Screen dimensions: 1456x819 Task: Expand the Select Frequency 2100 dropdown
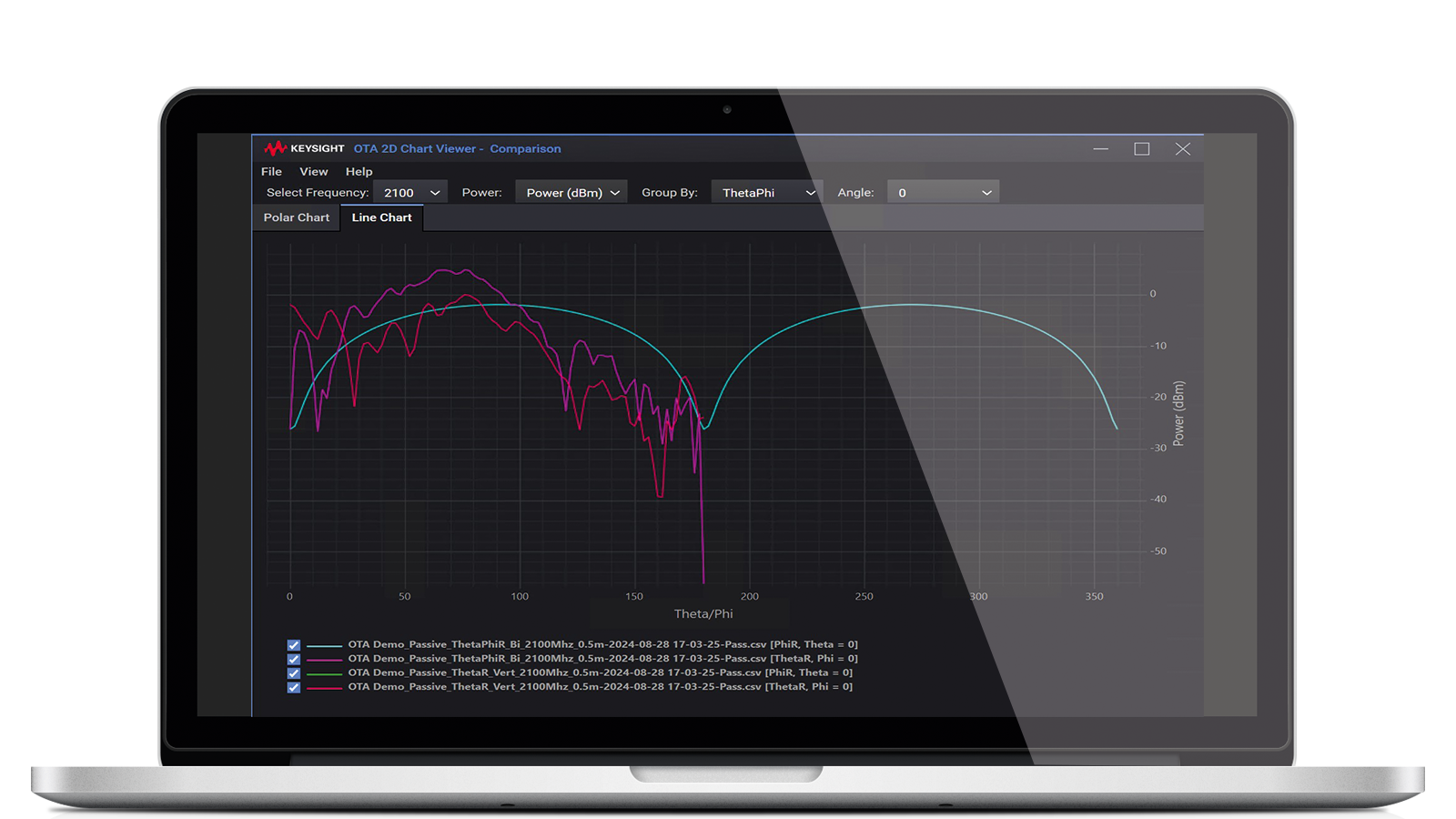point(410,192)
